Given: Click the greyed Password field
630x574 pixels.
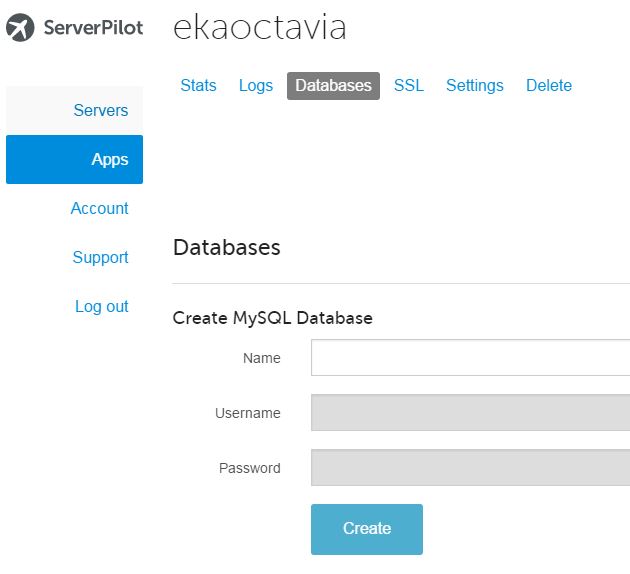Looking at the screenshot, I should click(470, 468).
